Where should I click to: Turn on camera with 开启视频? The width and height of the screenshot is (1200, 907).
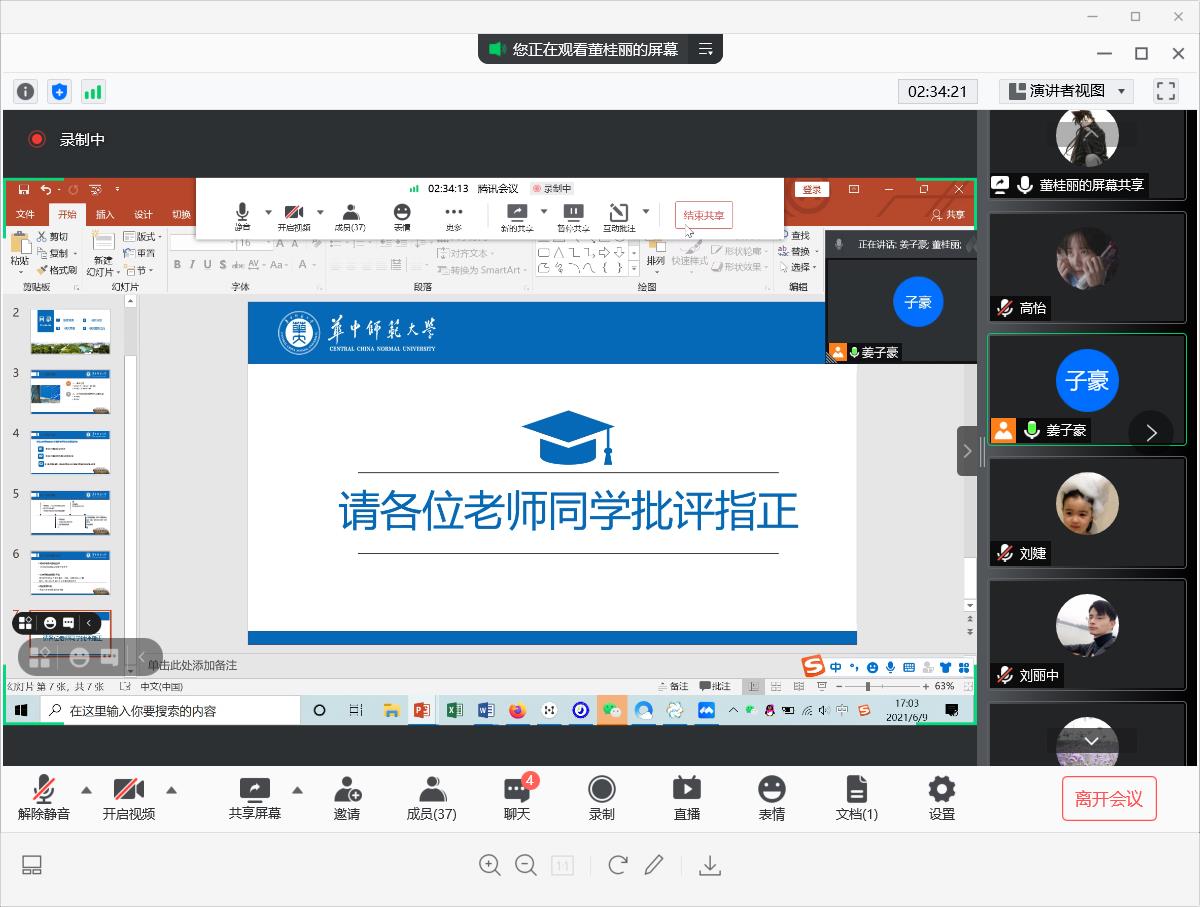pyautogui.click(x=129, y=798)
